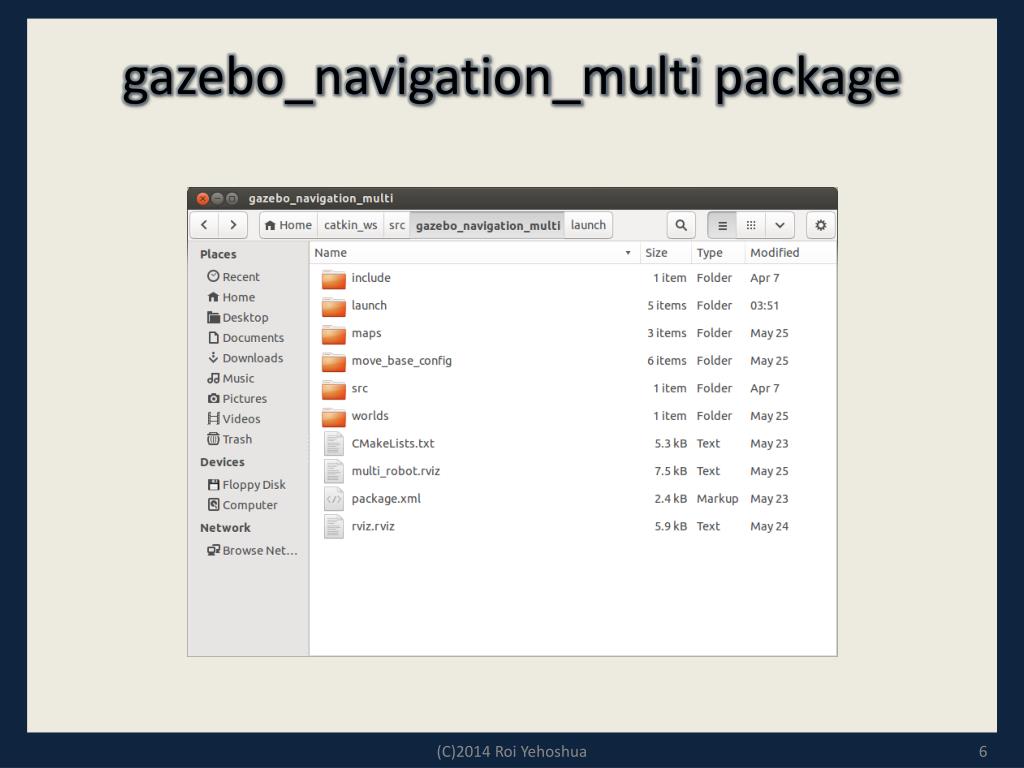Screen dimensions: 1024x768
Task: Select gazebo_navigation_multi path segment
Action: (488, 225)
